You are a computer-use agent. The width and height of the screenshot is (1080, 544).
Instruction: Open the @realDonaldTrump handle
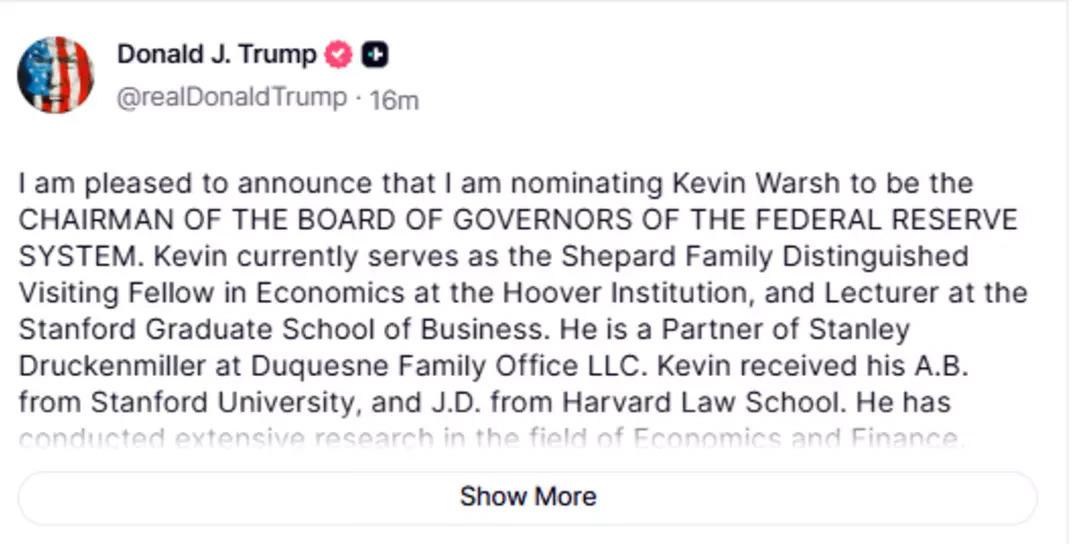click(x=233, y=98)
